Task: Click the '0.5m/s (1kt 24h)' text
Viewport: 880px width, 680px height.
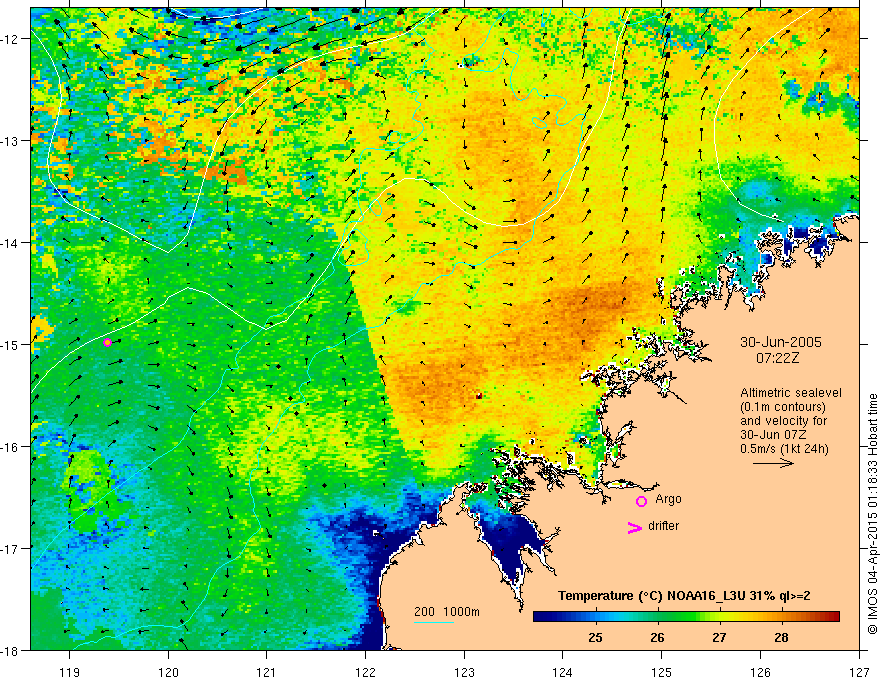Action: tap(784, 449)
